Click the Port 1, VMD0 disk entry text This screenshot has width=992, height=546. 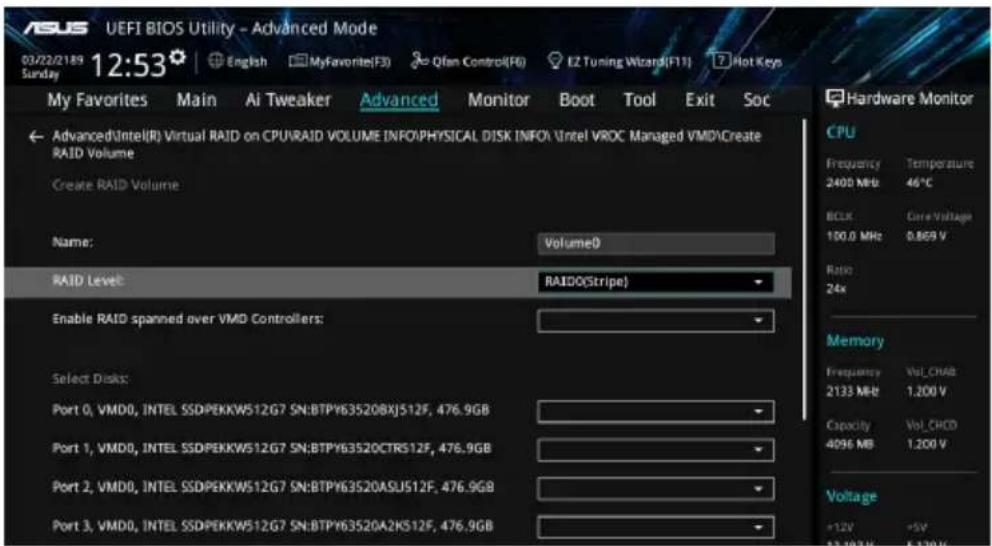pyautogui.click(x=271, y=448)
